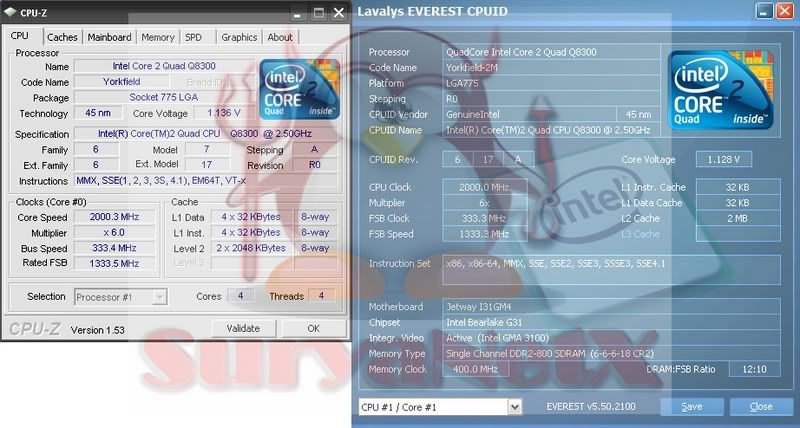Click the Multiplier value x 6.0
This screenshot has height=428, width=800.
(114, 233)
